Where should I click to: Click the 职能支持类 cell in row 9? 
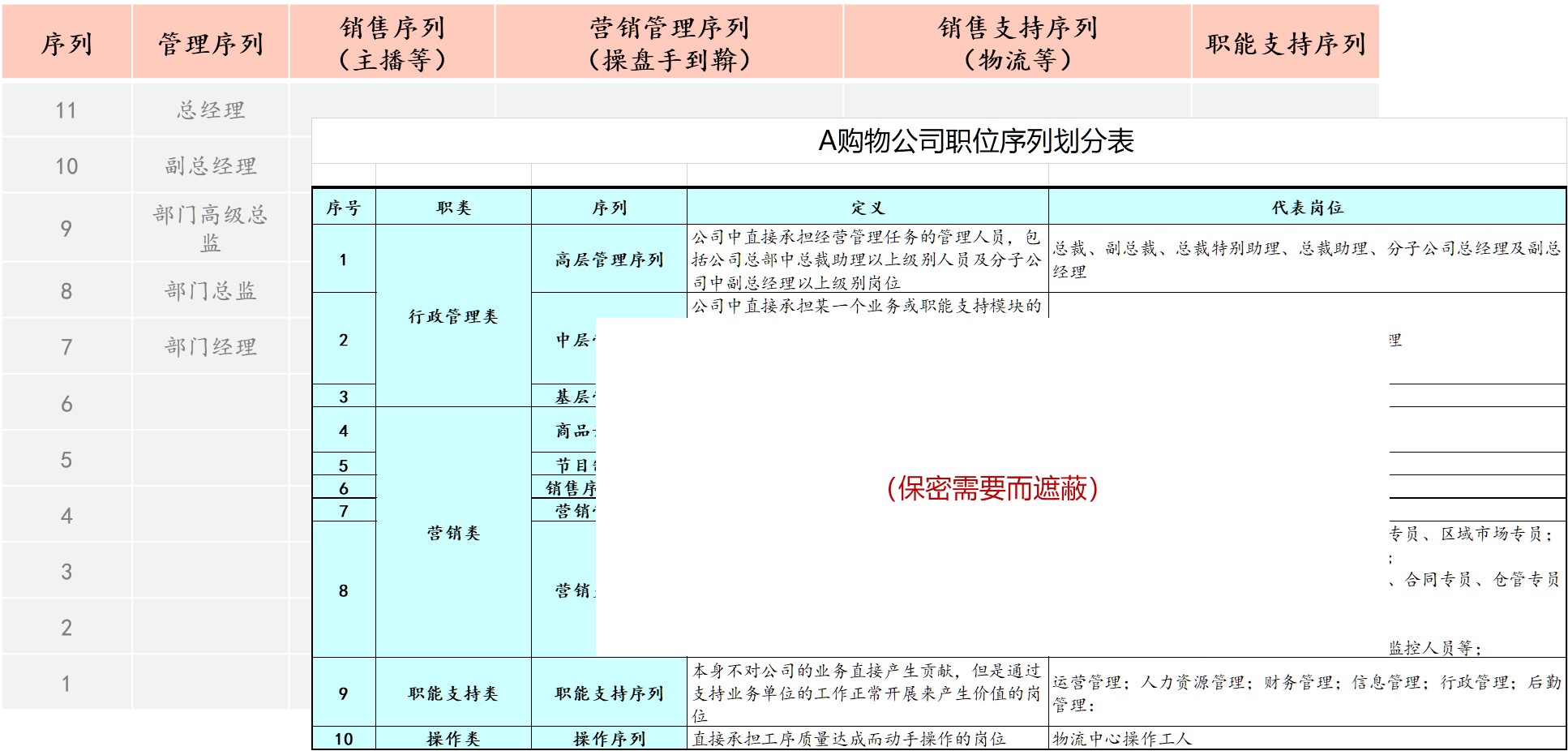click(452, 695)
